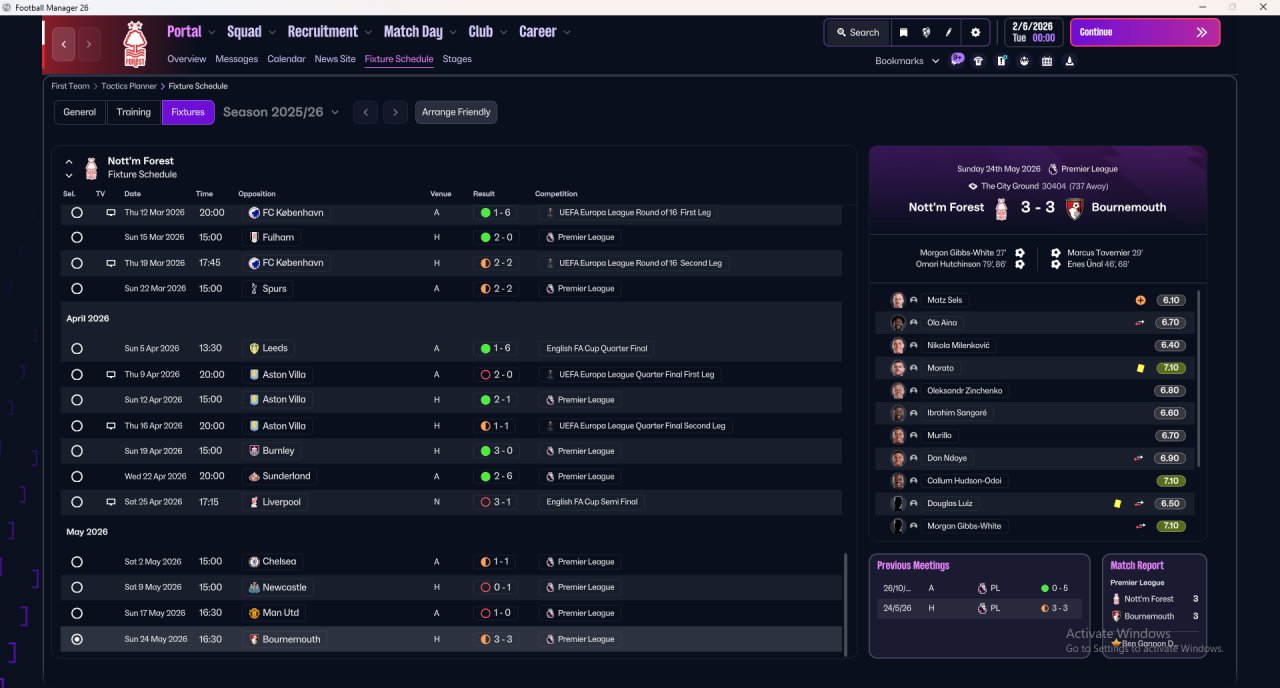
Task: Open the Match Day dropdown menu
Action: 420,32
